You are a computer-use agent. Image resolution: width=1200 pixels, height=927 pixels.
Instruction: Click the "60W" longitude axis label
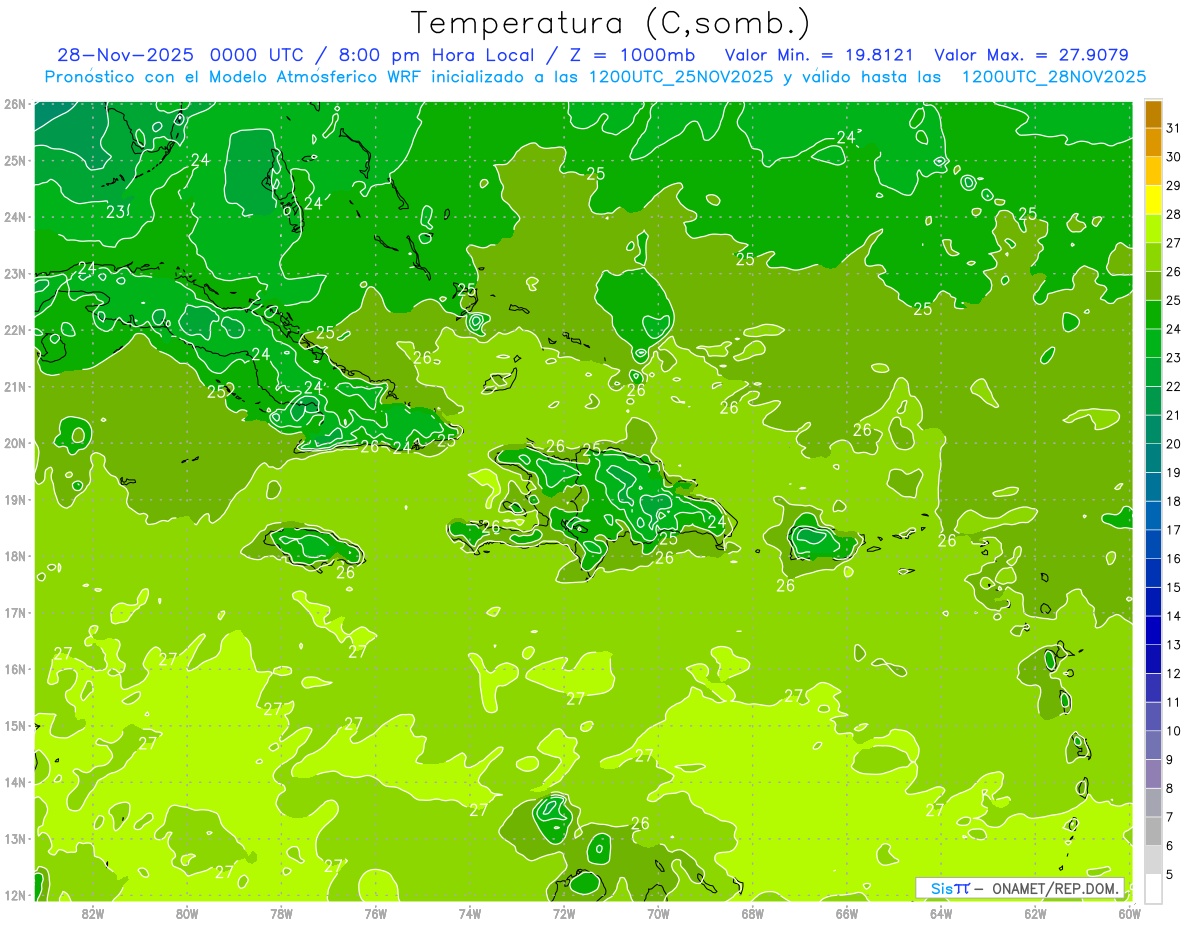pos(1130,913)
